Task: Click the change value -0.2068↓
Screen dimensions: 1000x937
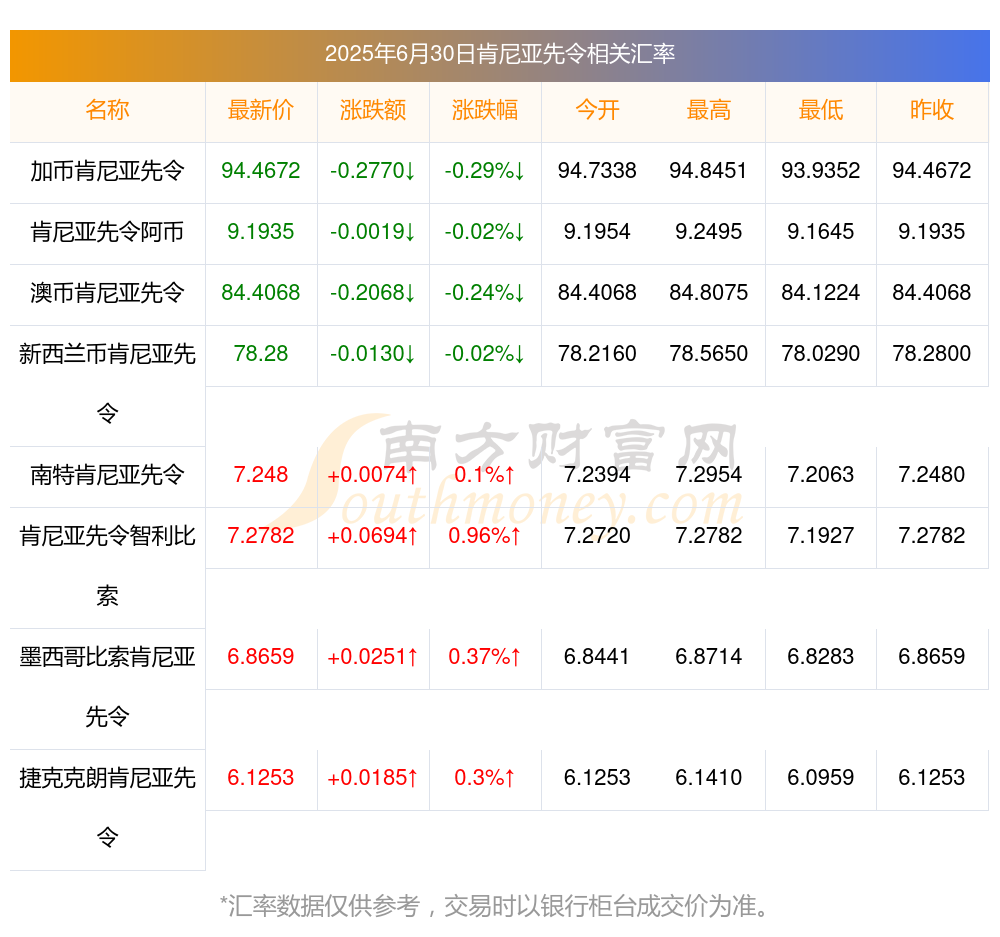Action: (373, 293)
